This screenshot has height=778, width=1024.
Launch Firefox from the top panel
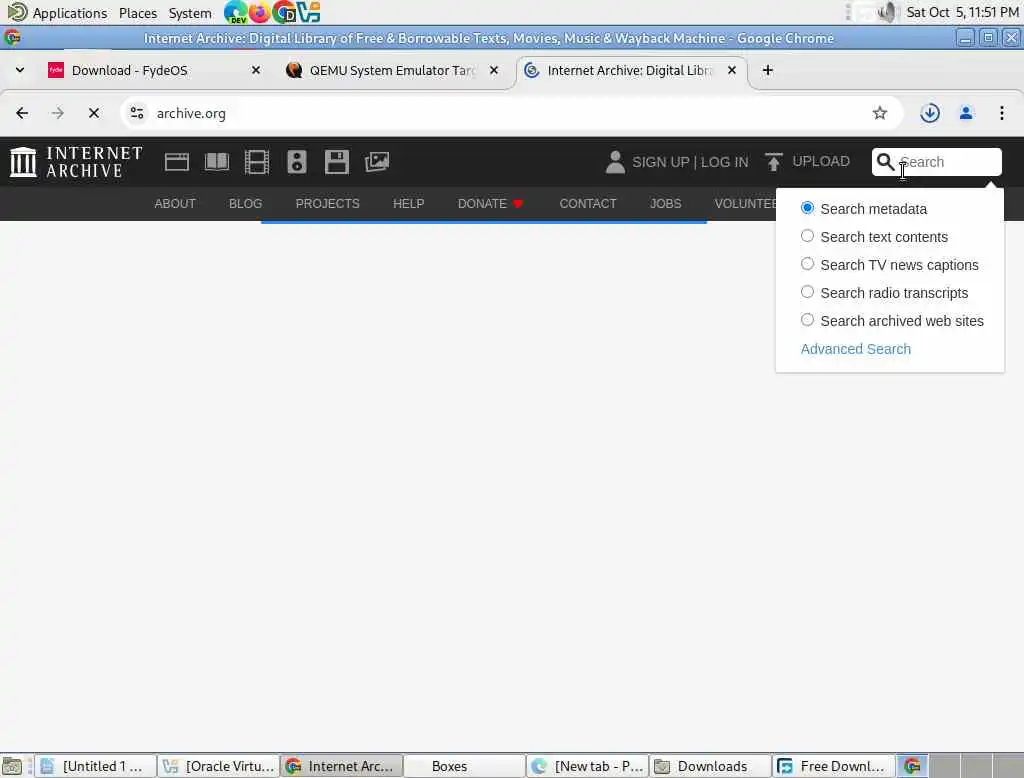[259, 12]
